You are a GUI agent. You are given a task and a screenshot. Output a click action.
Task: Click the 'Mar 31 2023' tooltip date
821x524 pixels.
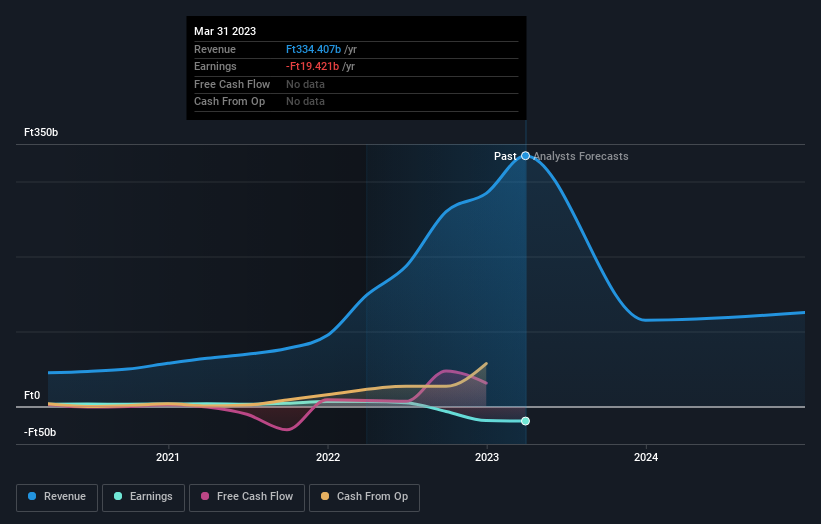click(x=225, y=31)
